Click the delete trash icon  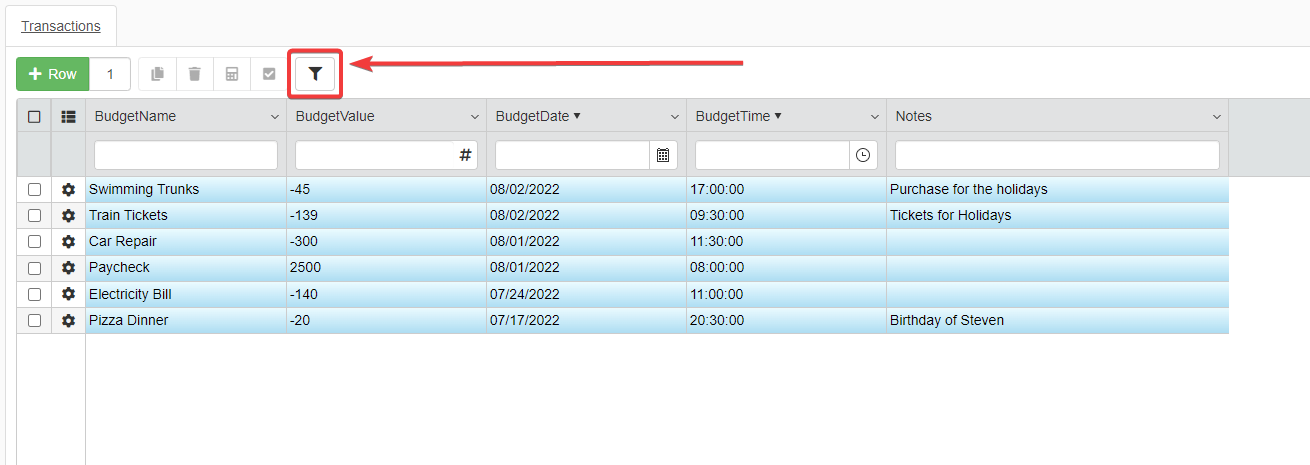coord(194,74)
